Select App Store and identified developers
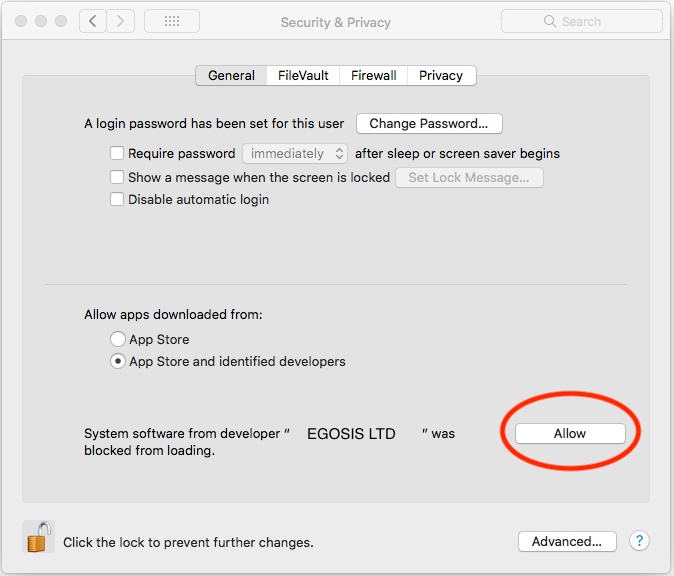Viewport: 674px width, 576px height. 118,361
